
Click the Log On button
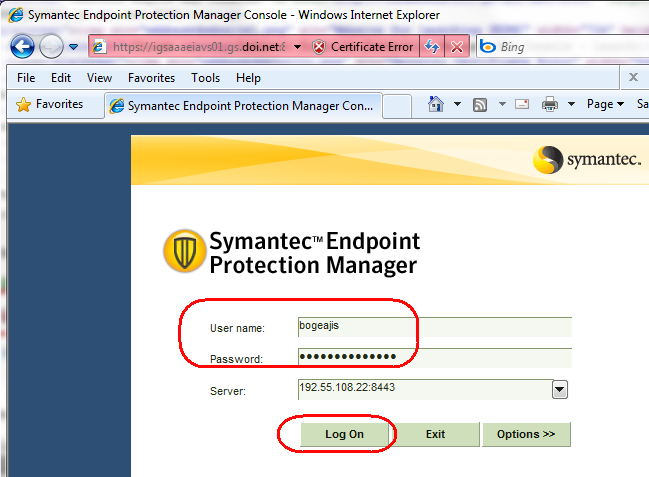[x=344, y=434]
